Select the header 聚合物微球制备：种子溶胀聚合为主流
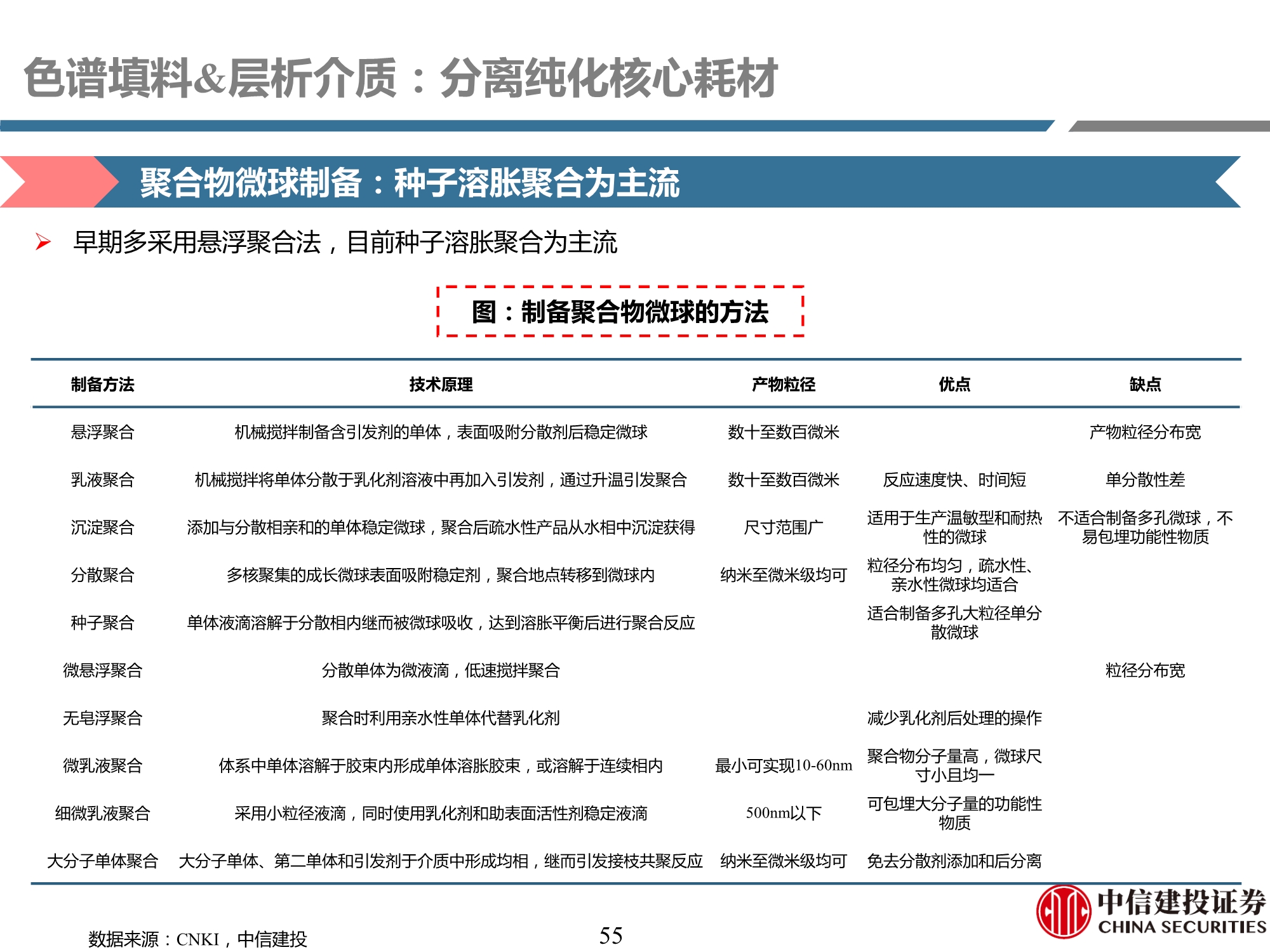 (x=410, y=185)
